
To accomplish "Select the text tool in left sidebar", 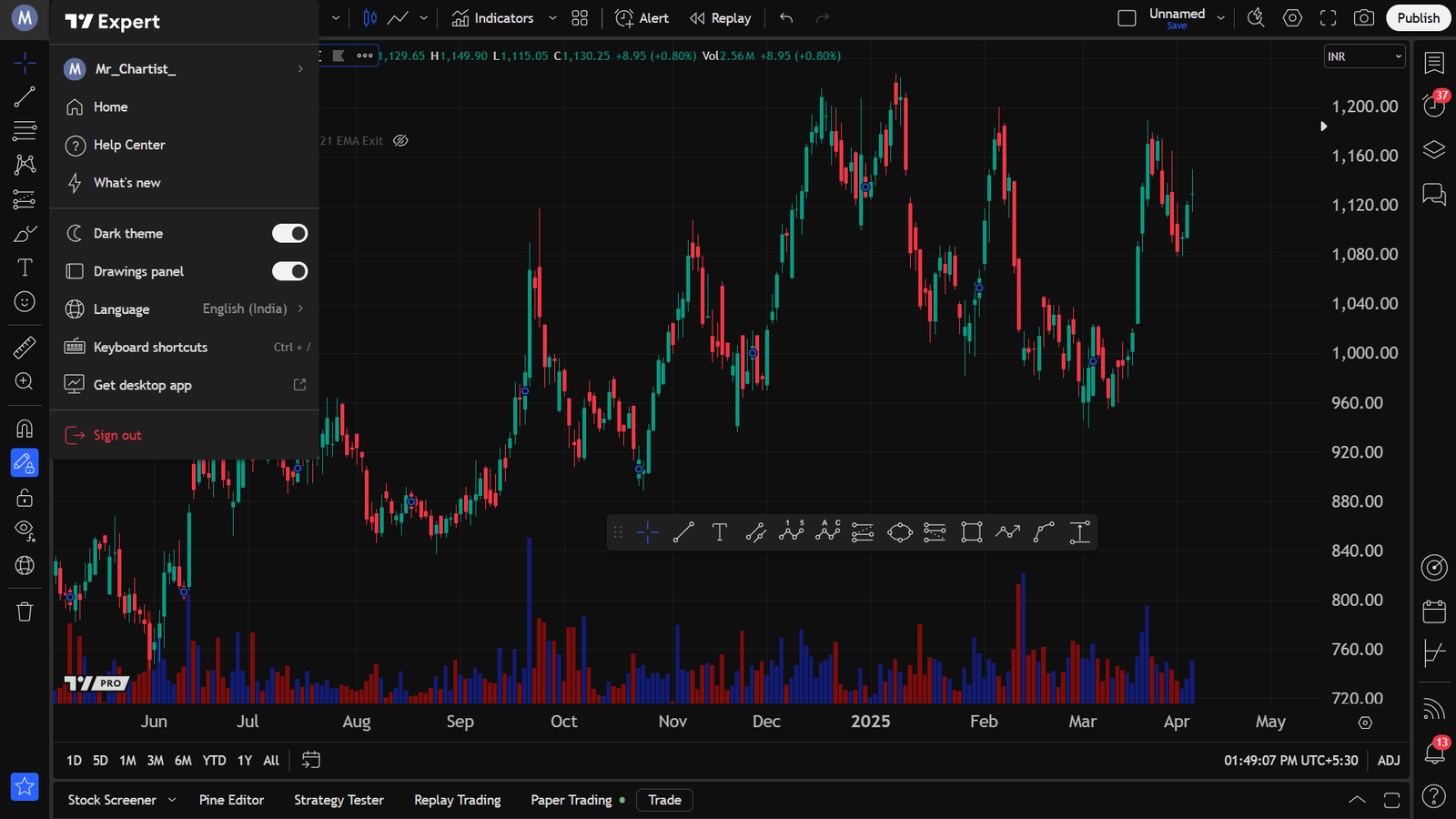I will (x=25, y=268).
